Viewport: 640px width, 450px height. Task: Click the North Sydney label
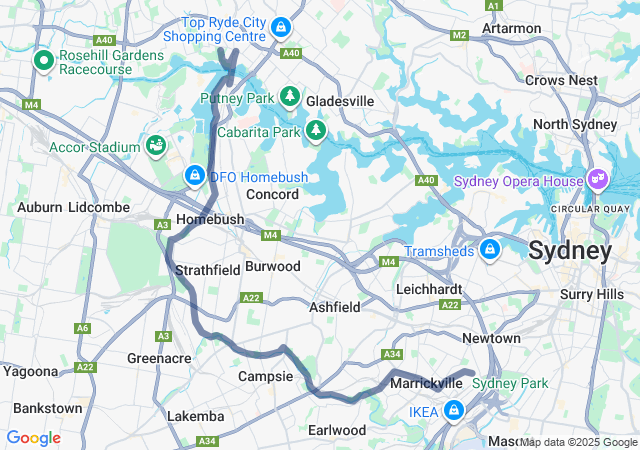click(x=575, y=125)
